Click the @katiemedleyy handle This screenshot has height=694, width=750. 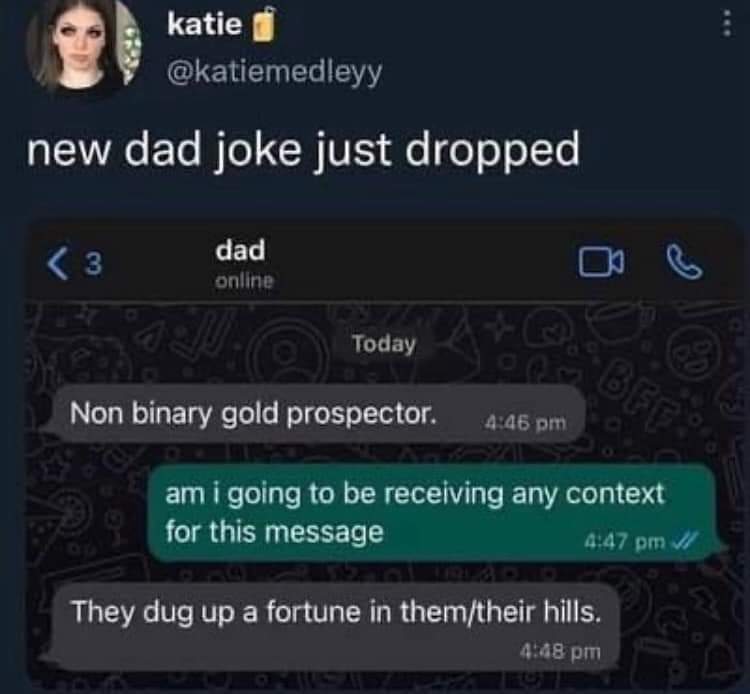[x=274, y=72]
